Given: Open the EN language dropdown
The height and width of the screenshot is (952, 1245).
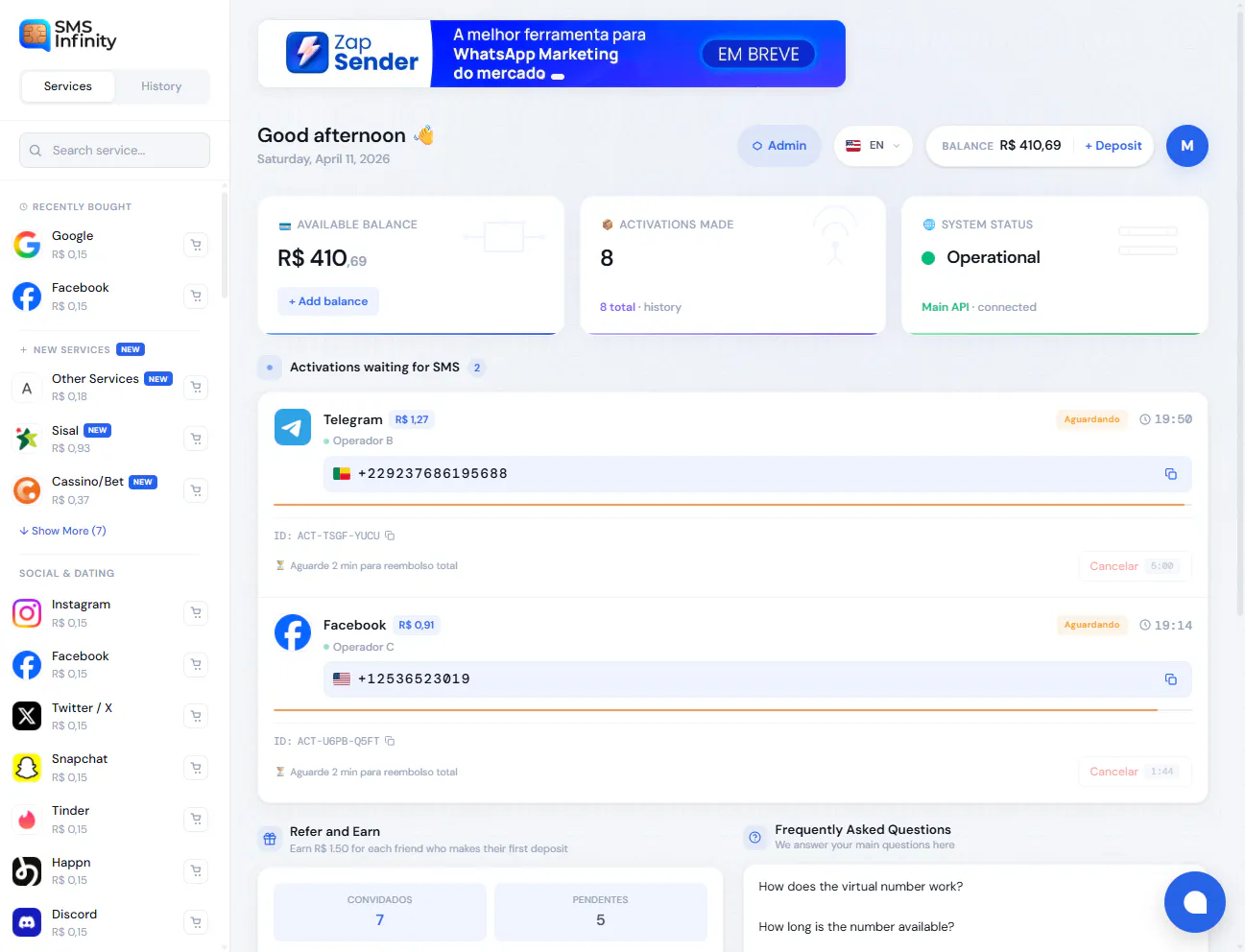Looking at the screenshot, I should coord(873,146).
